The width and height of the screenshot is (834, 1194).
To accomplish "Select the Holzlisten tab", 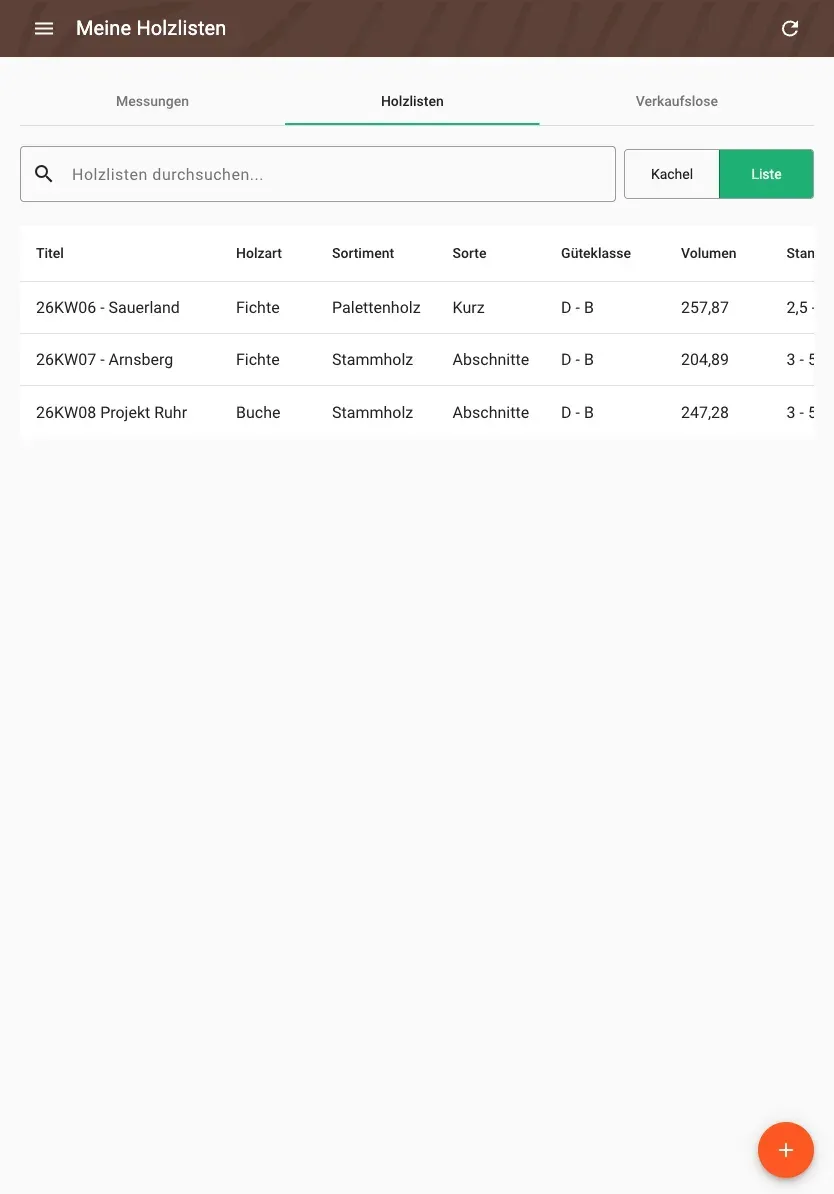I will click(x=412, y=101).
